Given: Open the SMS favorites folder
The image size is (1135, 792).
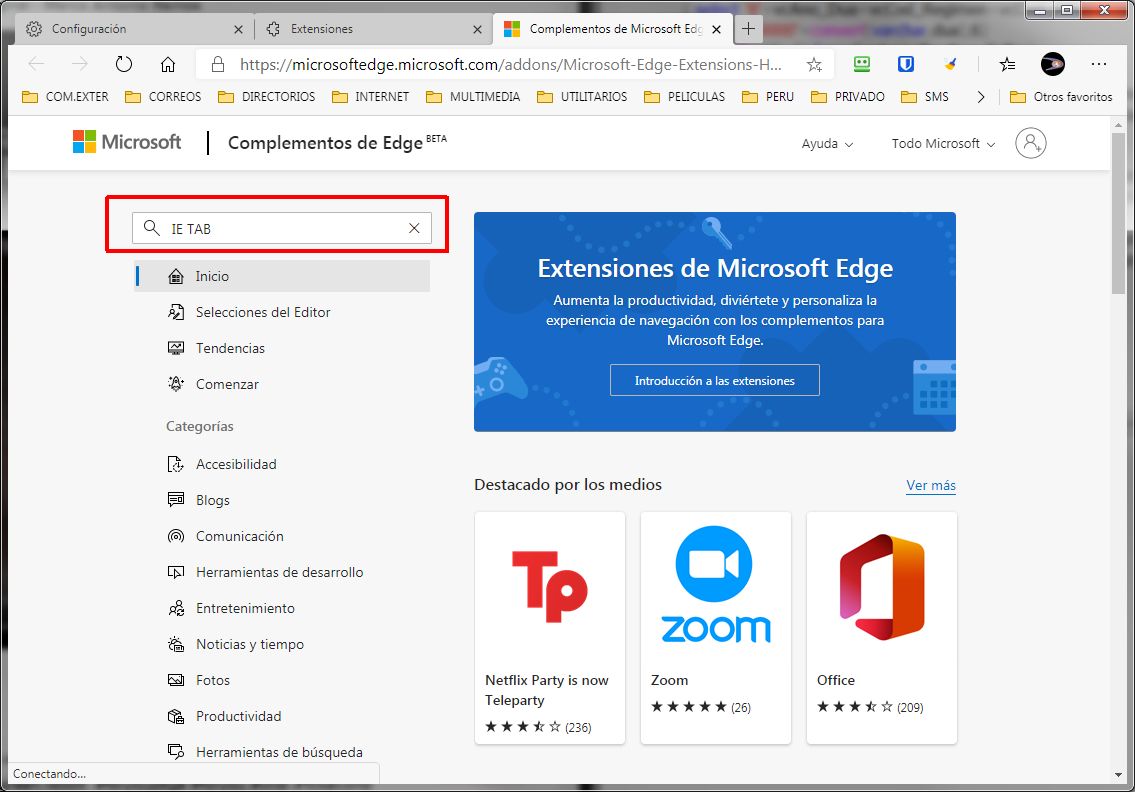Looking at the screenshot, I should tap(924, 96).
